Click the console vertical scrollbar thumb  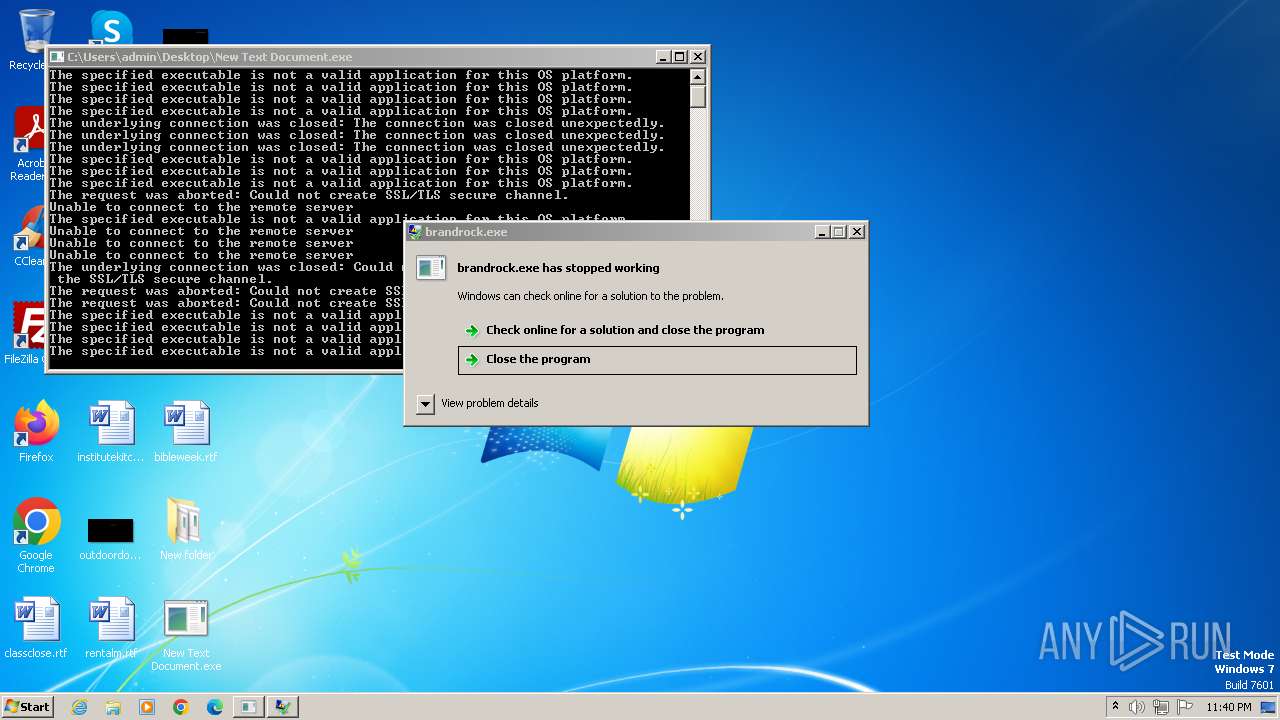698,97
